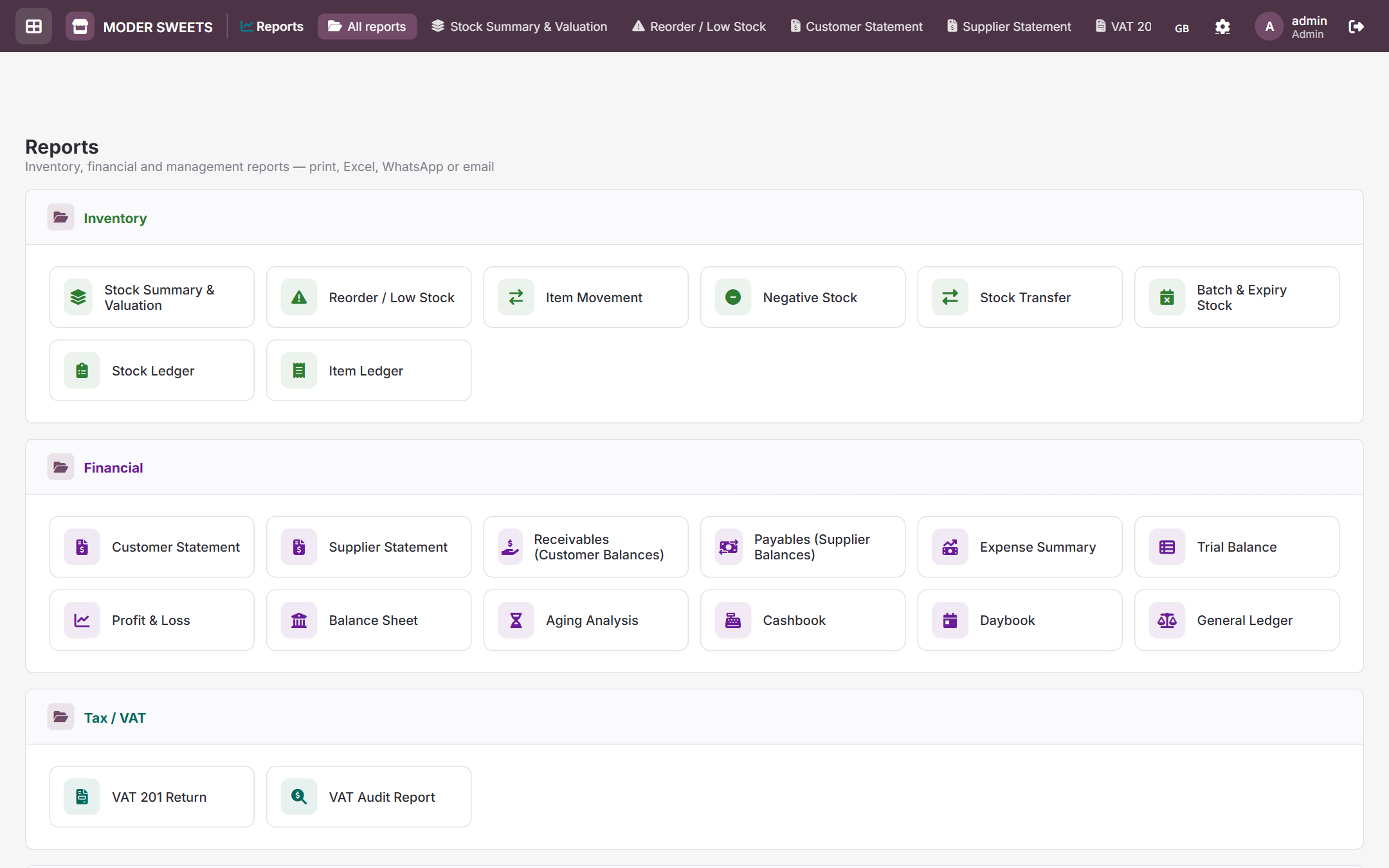Click the Customer Statement invoice icon
Screen dimensions: 1389x868
click(x=82, y=547)
